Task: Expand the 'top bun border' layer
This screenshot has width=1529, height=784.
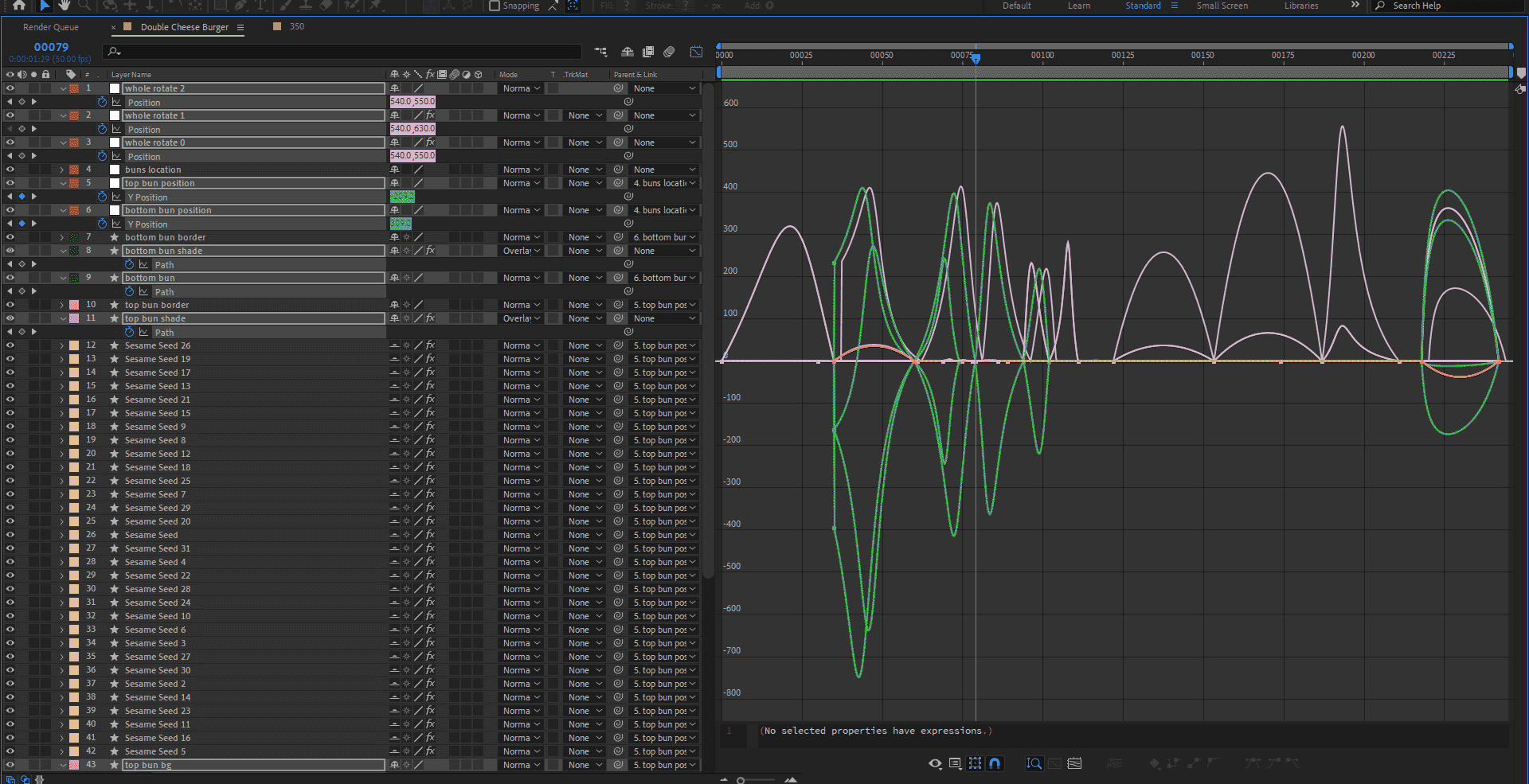Action: point(62,305)
